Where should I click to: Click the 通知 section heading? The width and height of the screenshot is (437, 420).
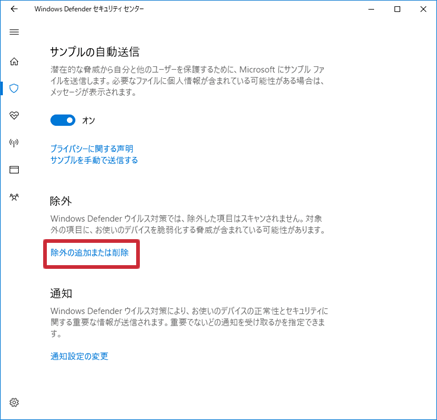click(x=61, y=293)
